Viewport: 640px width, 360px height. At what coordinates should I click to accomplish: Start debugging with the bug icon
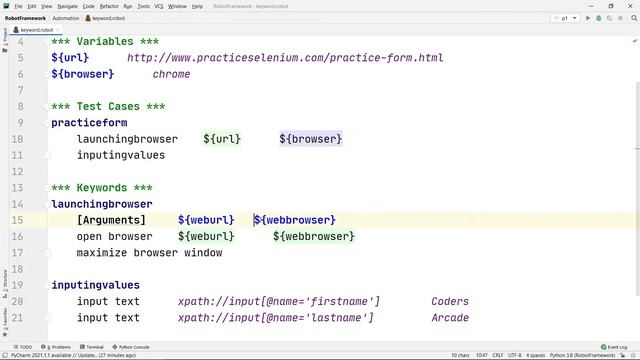click(x=599, y=18)
